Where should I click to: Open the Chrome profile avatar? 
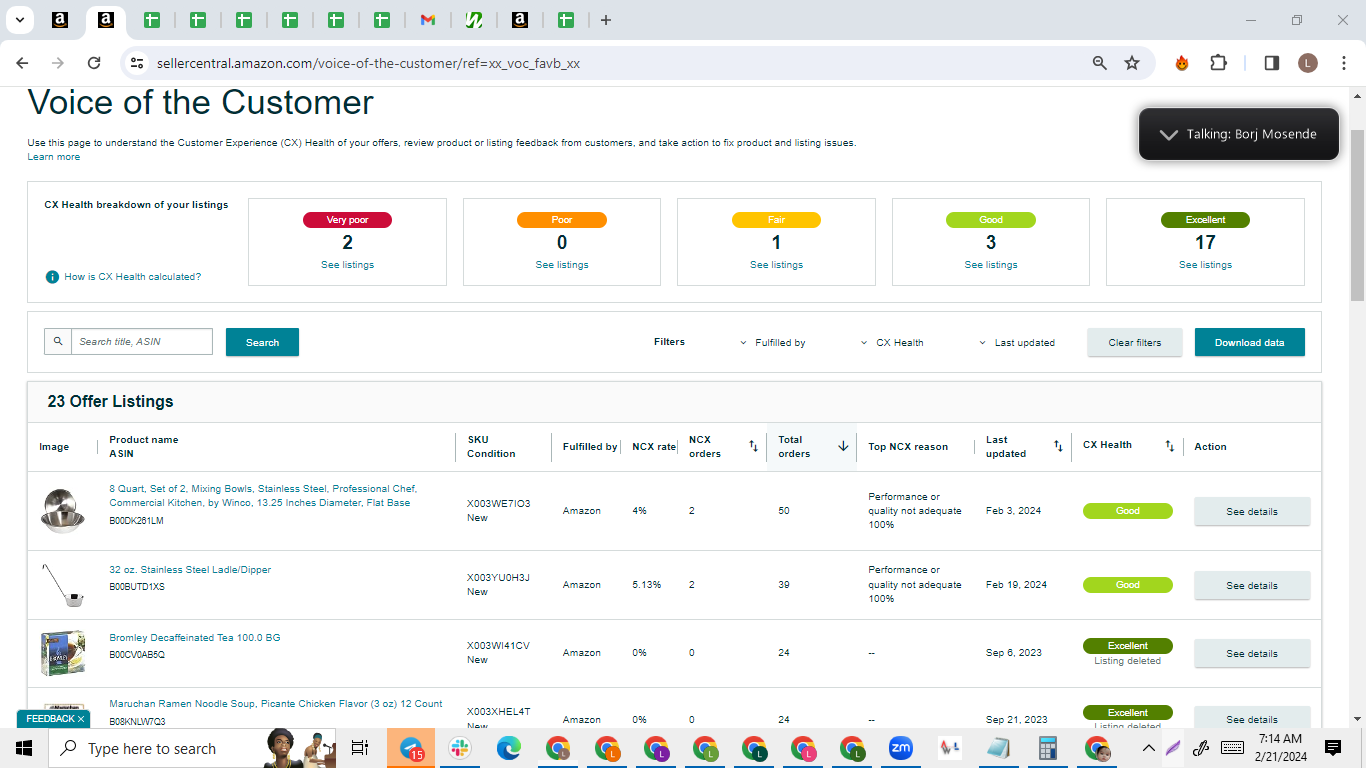point(1308,63)
